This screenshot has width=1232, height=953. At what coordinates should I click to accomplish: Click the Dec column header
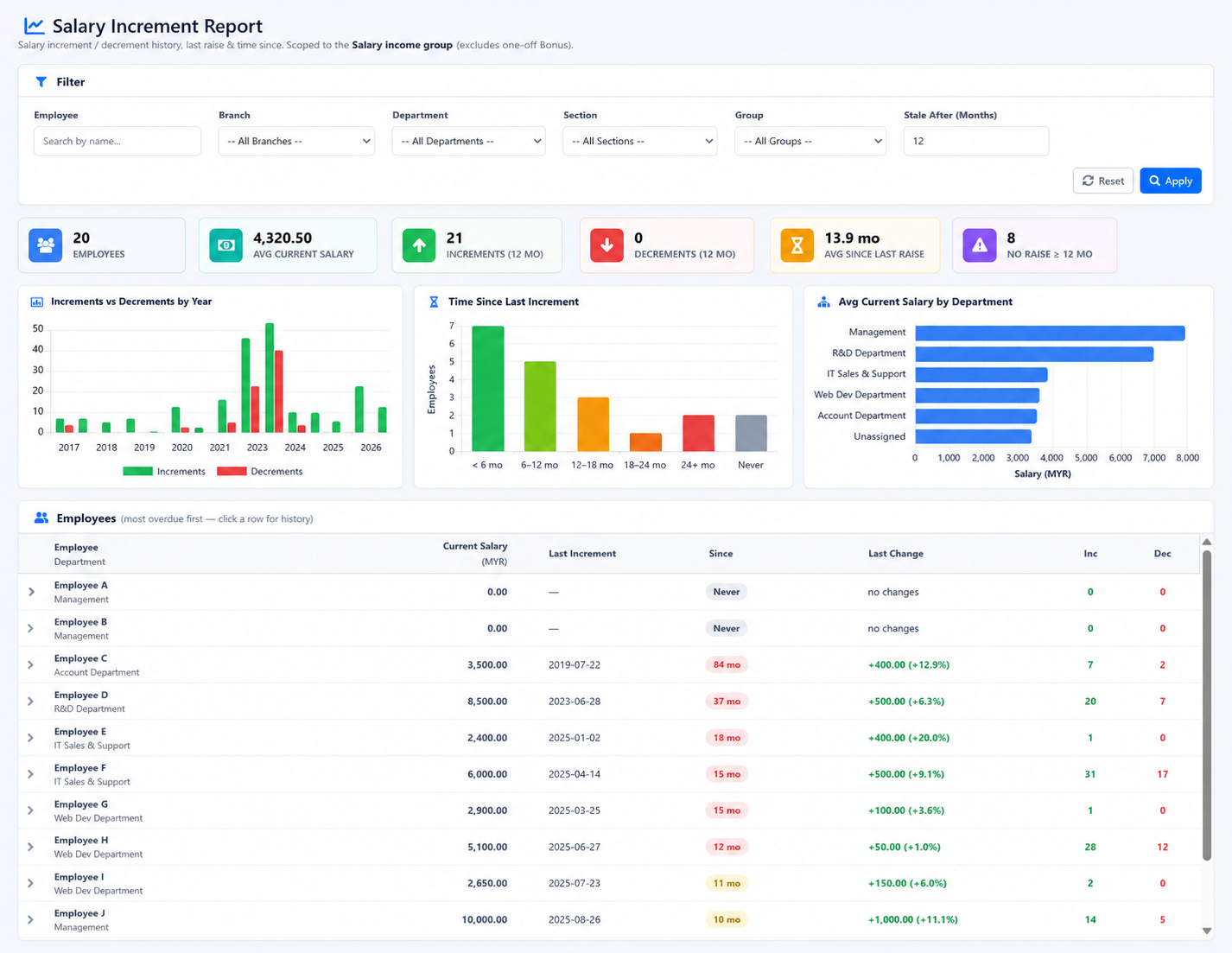pos(1163,554)
